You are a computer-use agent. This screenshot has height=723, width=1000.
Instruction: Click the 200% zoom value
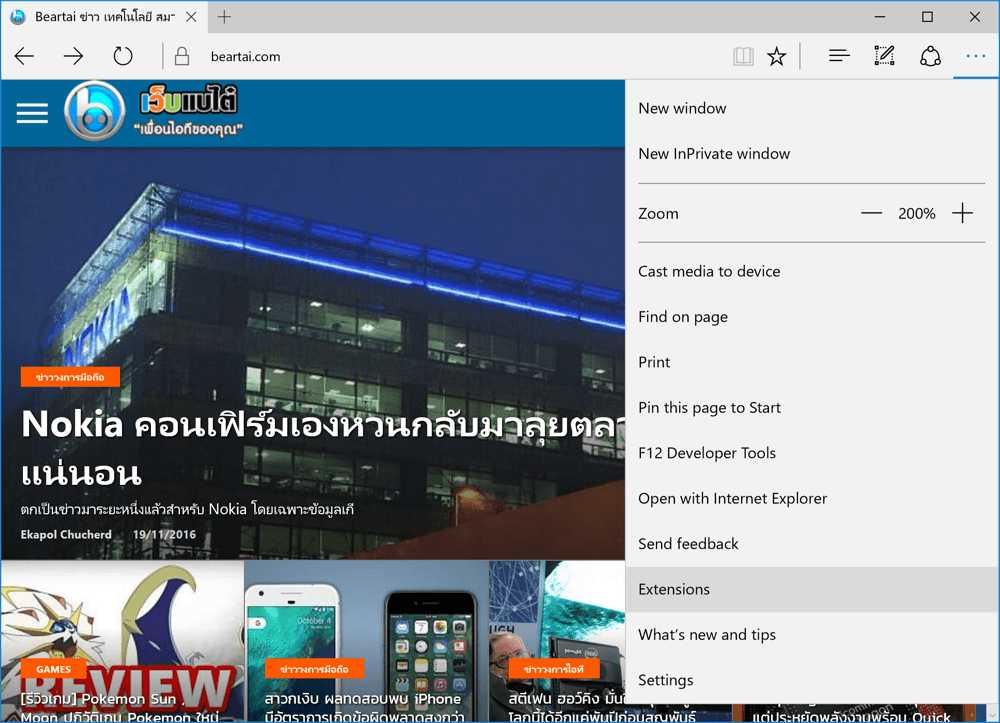pyautogui.click(x=916, y=214)
